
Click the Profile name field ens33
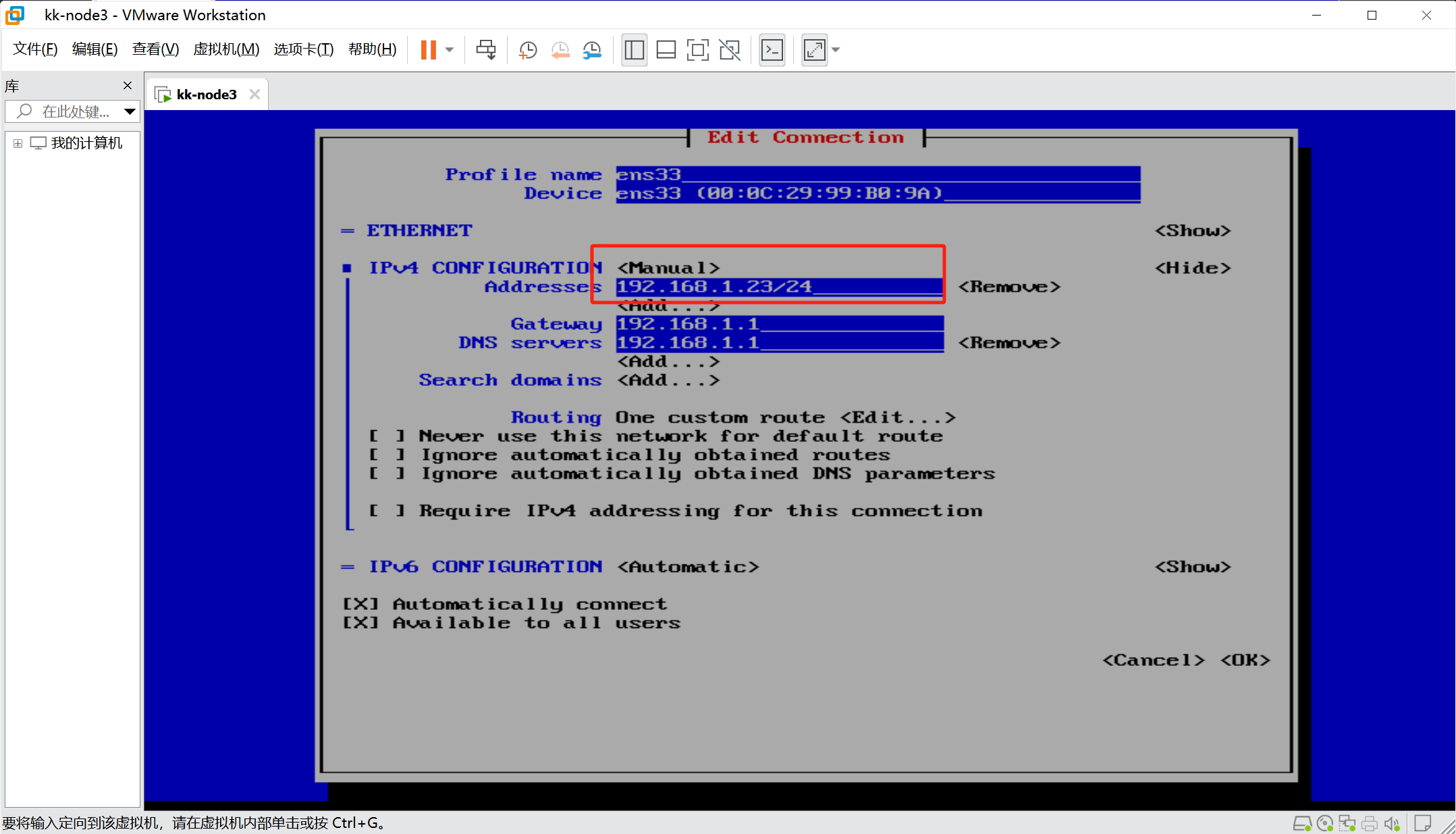click(x=878, y=175)
